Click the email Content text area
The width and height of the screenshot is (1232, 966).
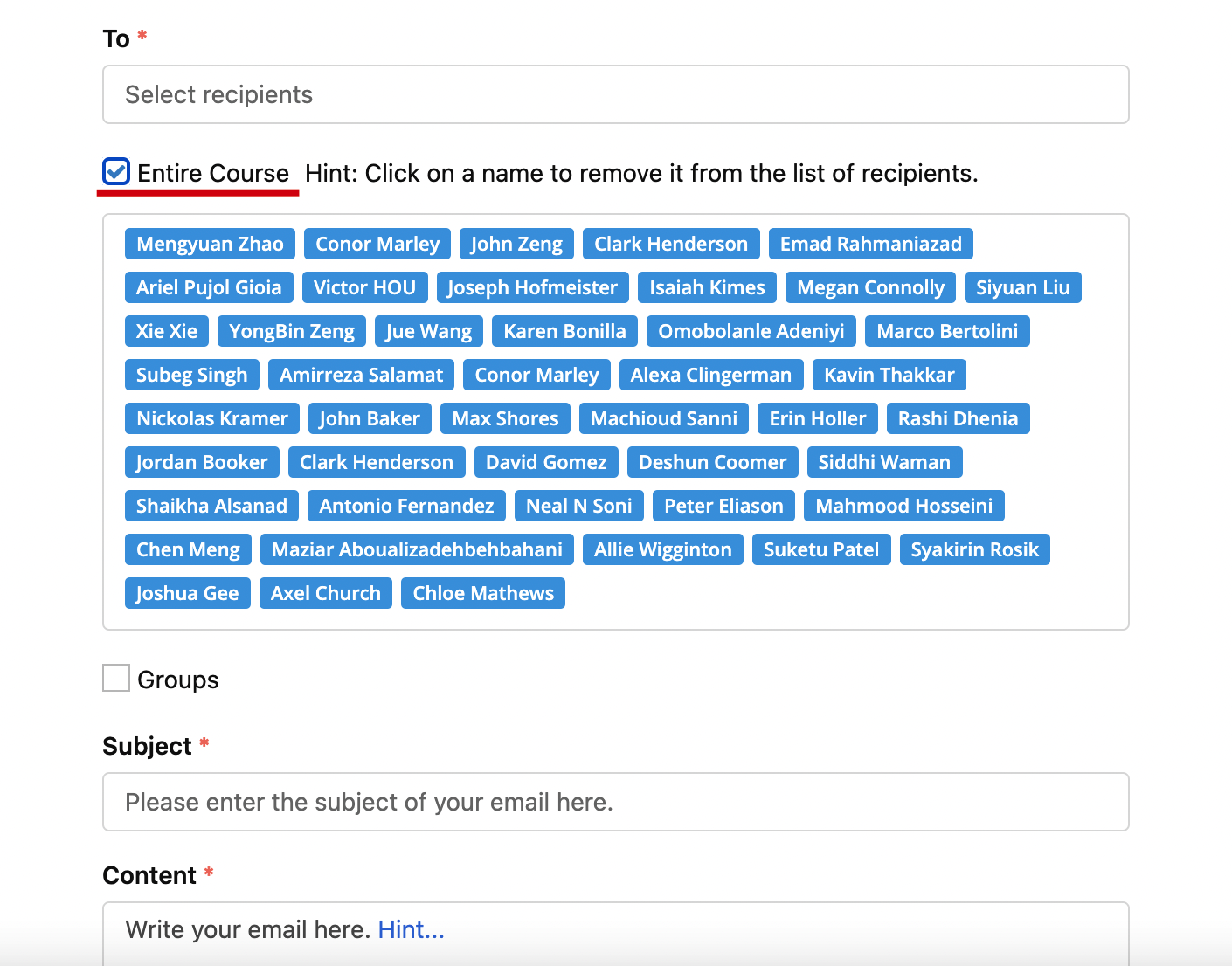(x=616, y=934)
